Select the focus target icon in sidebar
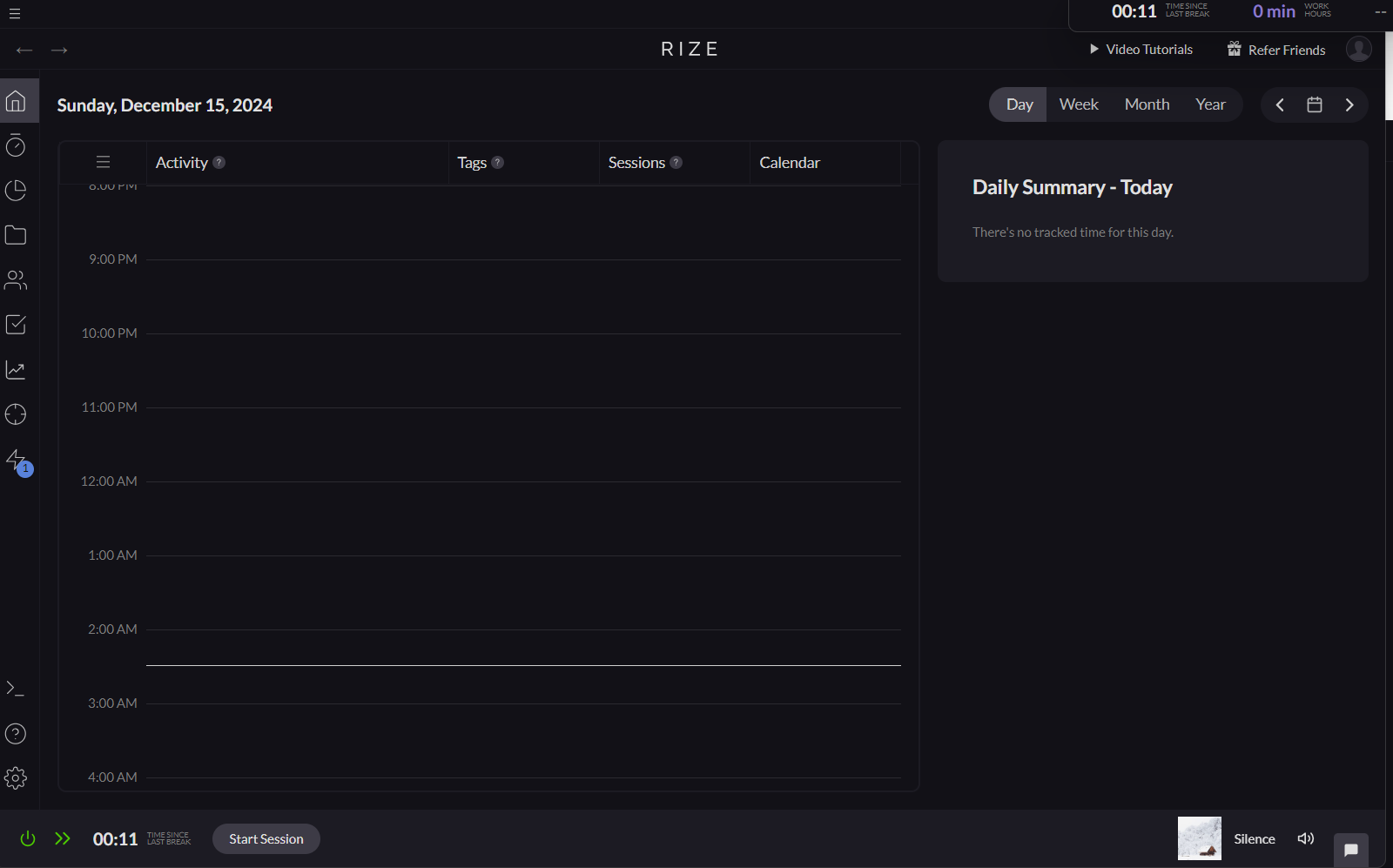This screenshot has height=868, width=1393. tap(16, 414)
